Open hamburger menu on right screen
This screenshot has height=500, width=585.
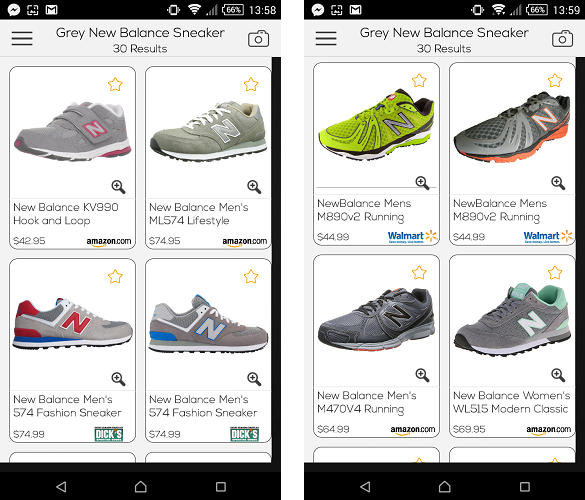coord(326,38)
